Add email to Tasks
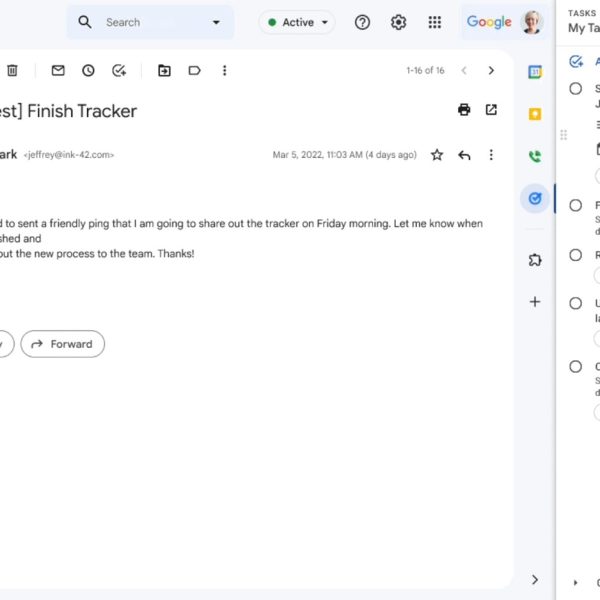The width and height of the screenshot is (600, 600). pos(119,70)
